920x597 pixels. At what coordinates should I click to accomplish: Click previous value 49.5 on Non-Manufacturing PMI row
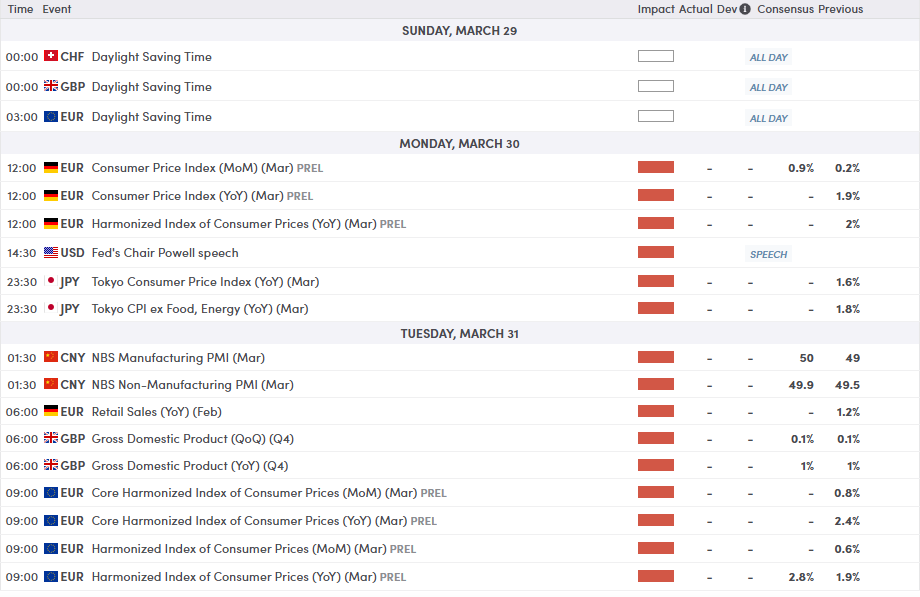[848, 385]
